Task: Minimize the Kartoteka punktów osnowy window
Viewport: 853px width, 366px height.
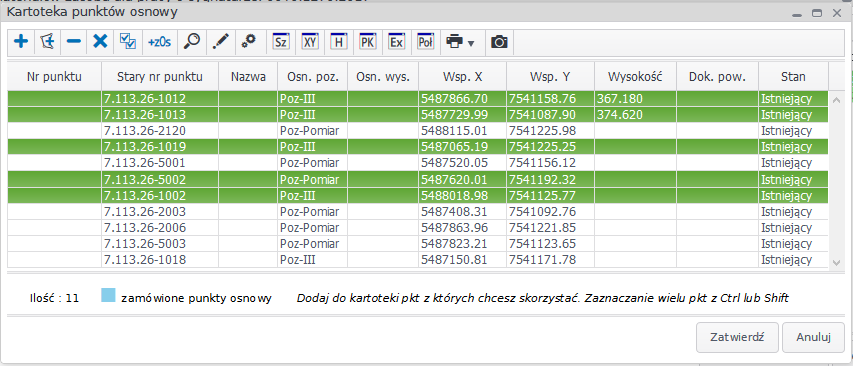Action: click(797, 14)
